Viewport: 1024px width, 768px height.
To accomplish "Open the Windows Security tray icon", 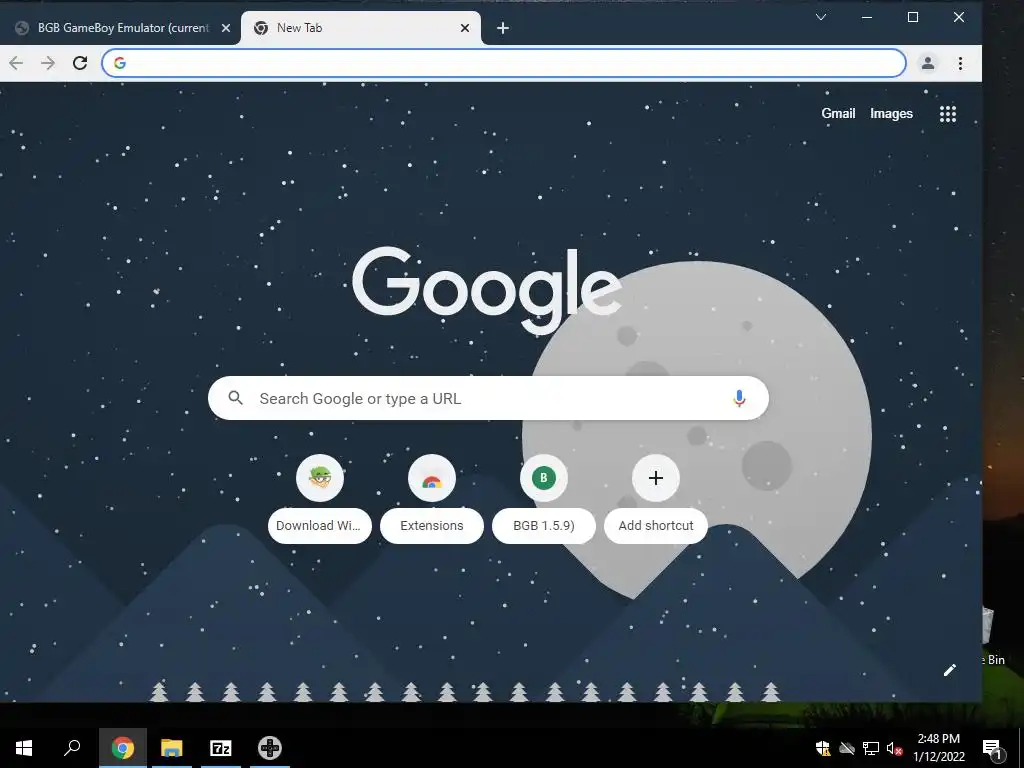I will click(823, 748).
